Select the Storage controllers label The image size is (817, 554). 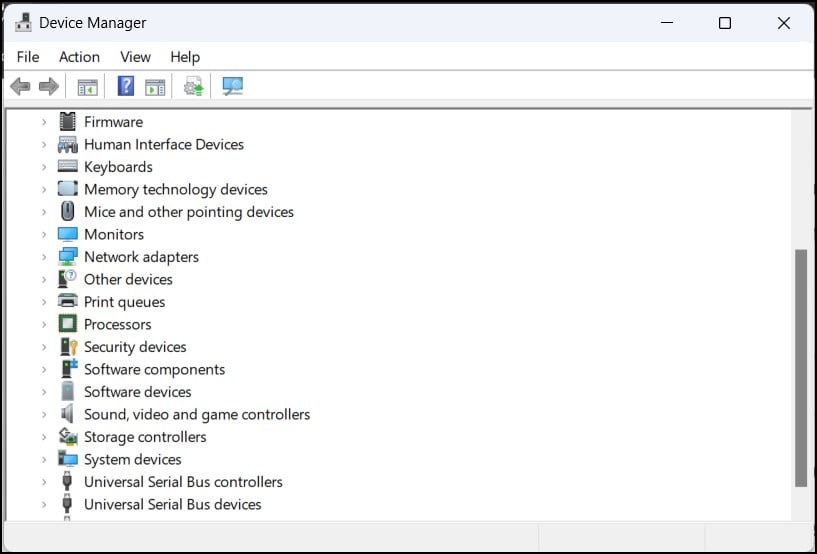(145, 437)
